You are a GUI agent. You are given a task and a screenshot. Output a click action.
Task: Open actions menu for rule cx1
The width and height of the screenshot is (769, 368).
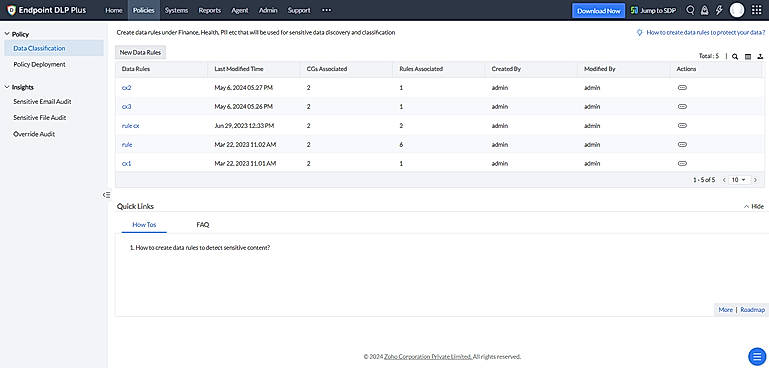(682, 163)
